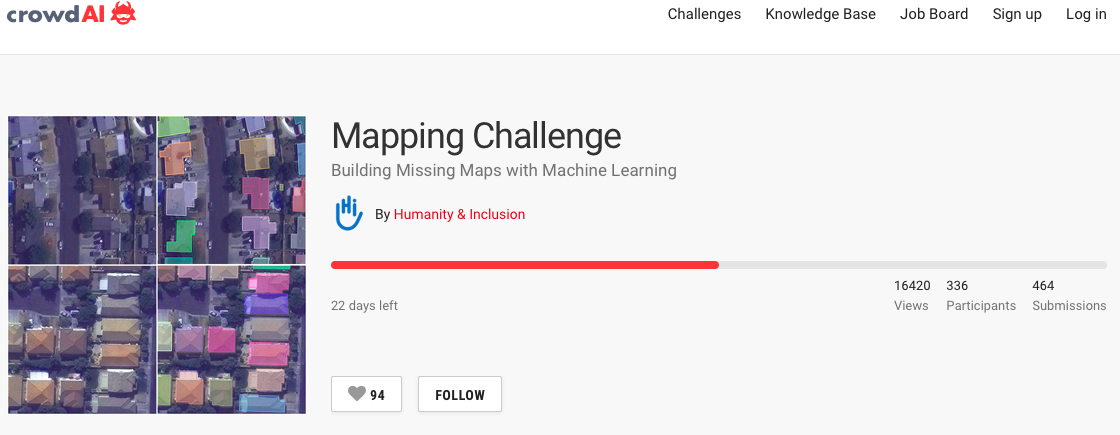Open the Job Board page
The height and width of the screenshot is (435, 1120).
point(934,14)
